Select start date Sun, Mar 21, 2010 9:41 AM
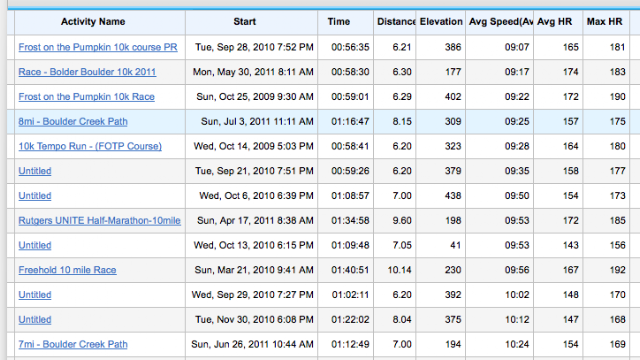640x360 pixels. tap(254, 270)
